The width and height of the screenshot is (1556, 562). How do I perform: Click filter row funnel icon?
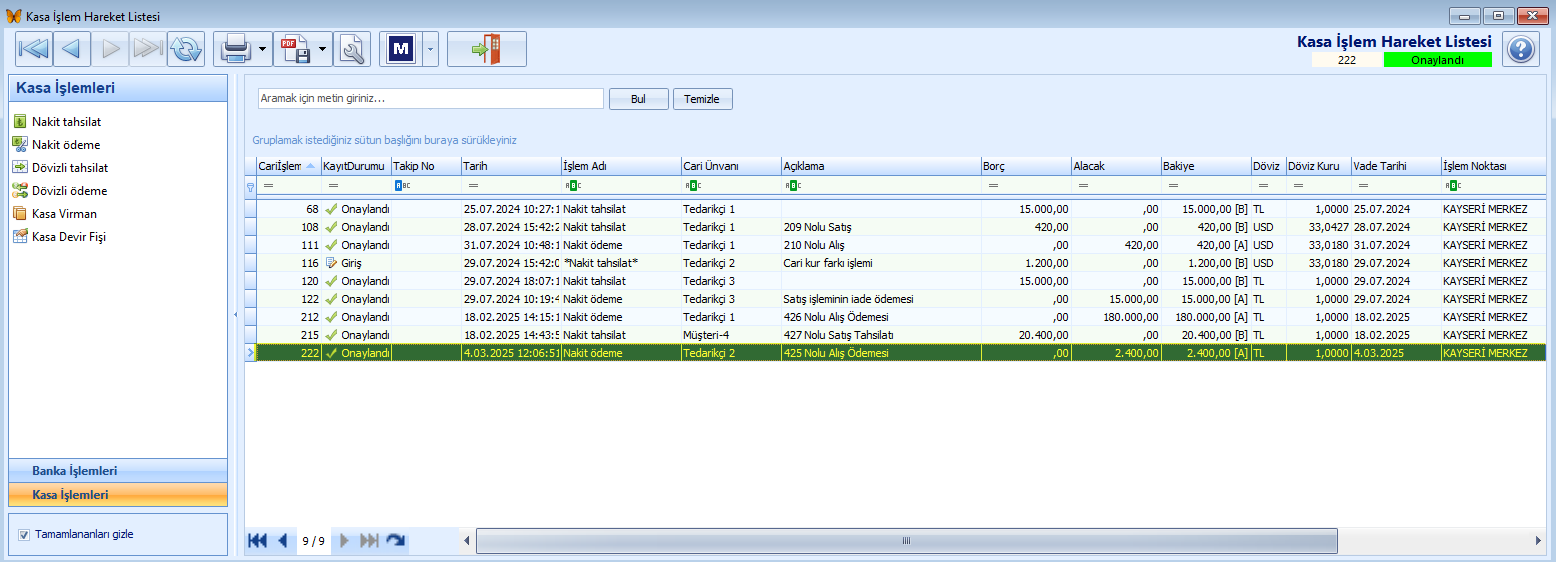250,186
